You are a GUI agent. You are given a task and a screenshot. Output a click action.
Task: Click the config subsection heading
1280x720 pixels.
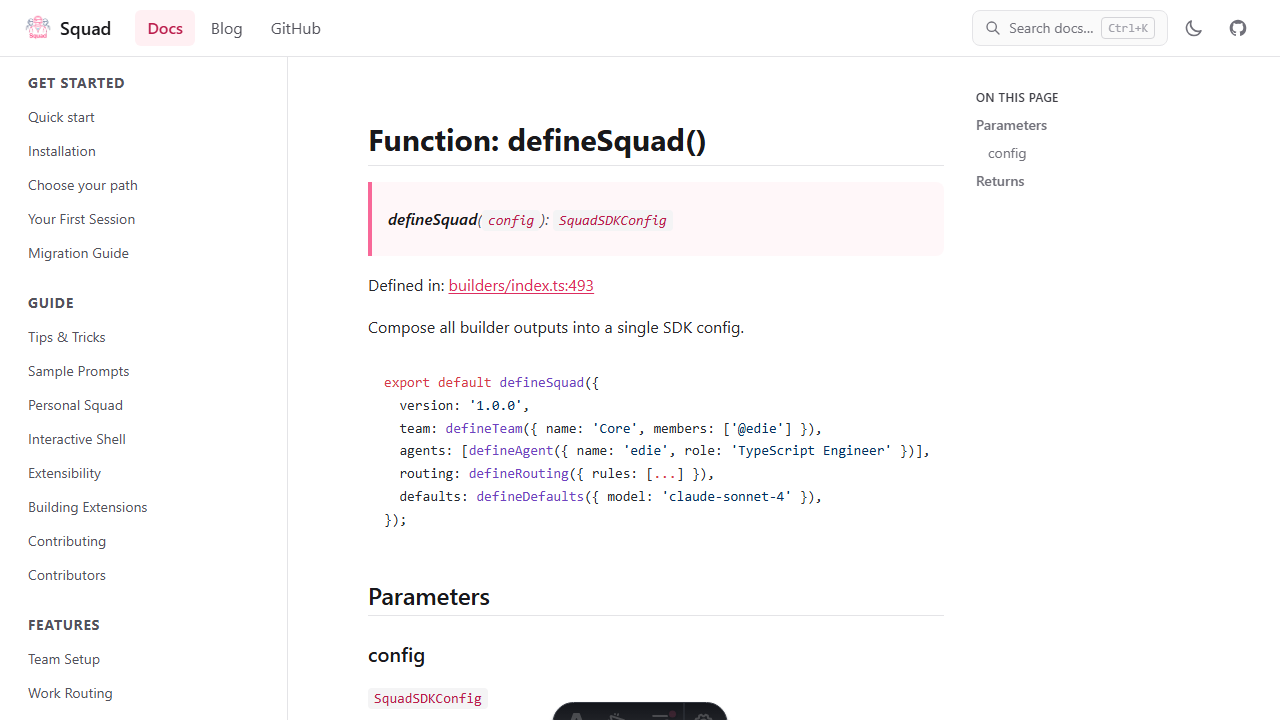[396, 655]
